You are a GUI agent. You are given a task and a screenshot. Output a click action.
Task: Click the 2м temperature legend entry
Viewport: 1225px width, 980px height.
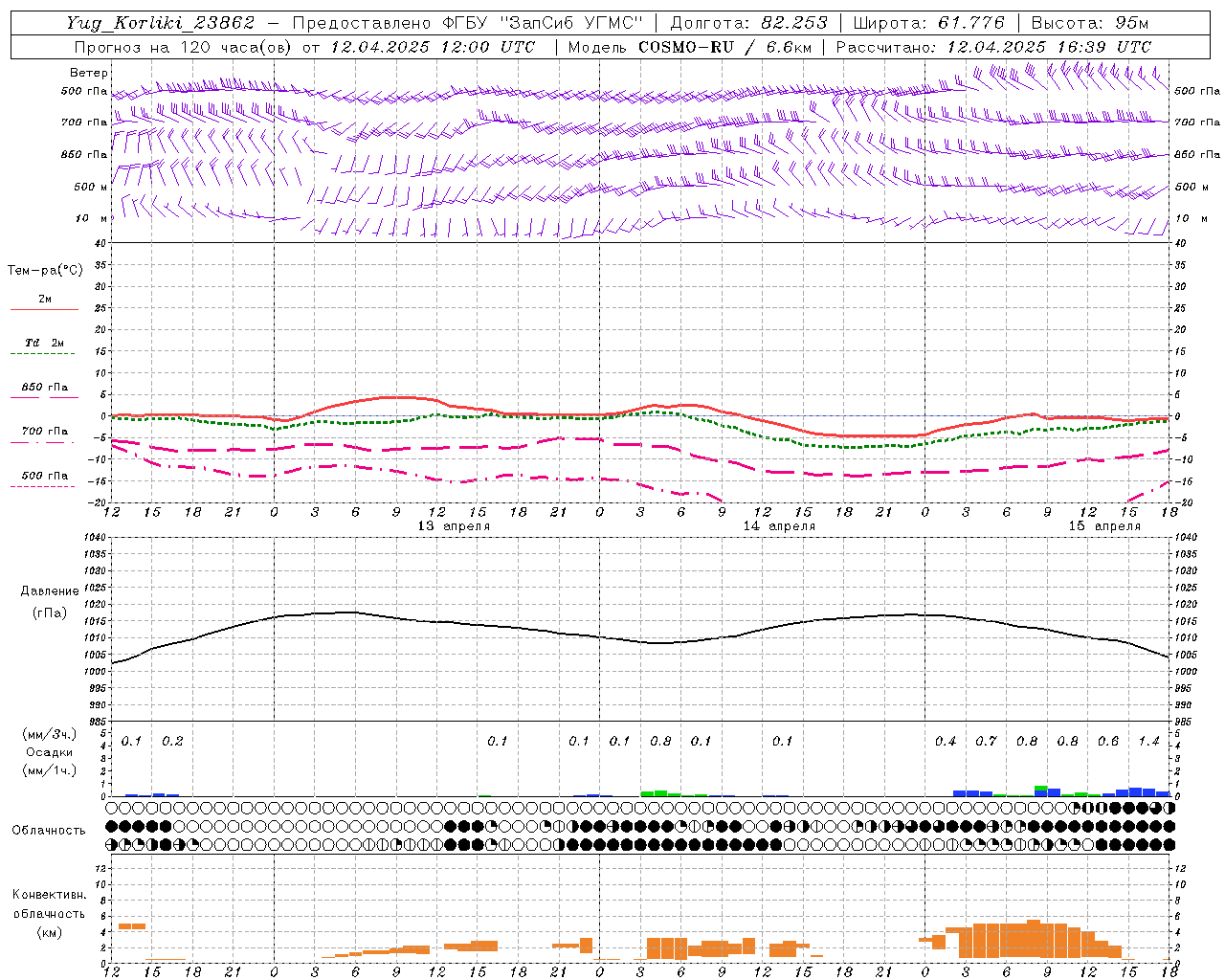45,300
